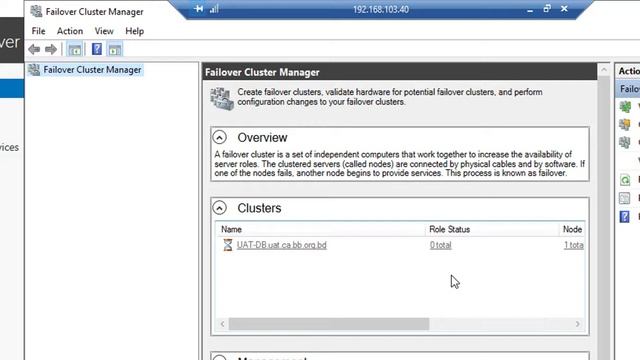Click the up arrow of the center pane's vertical scrollbar
Viewport: 640px width, 360px height.
[x=604, y=70]
